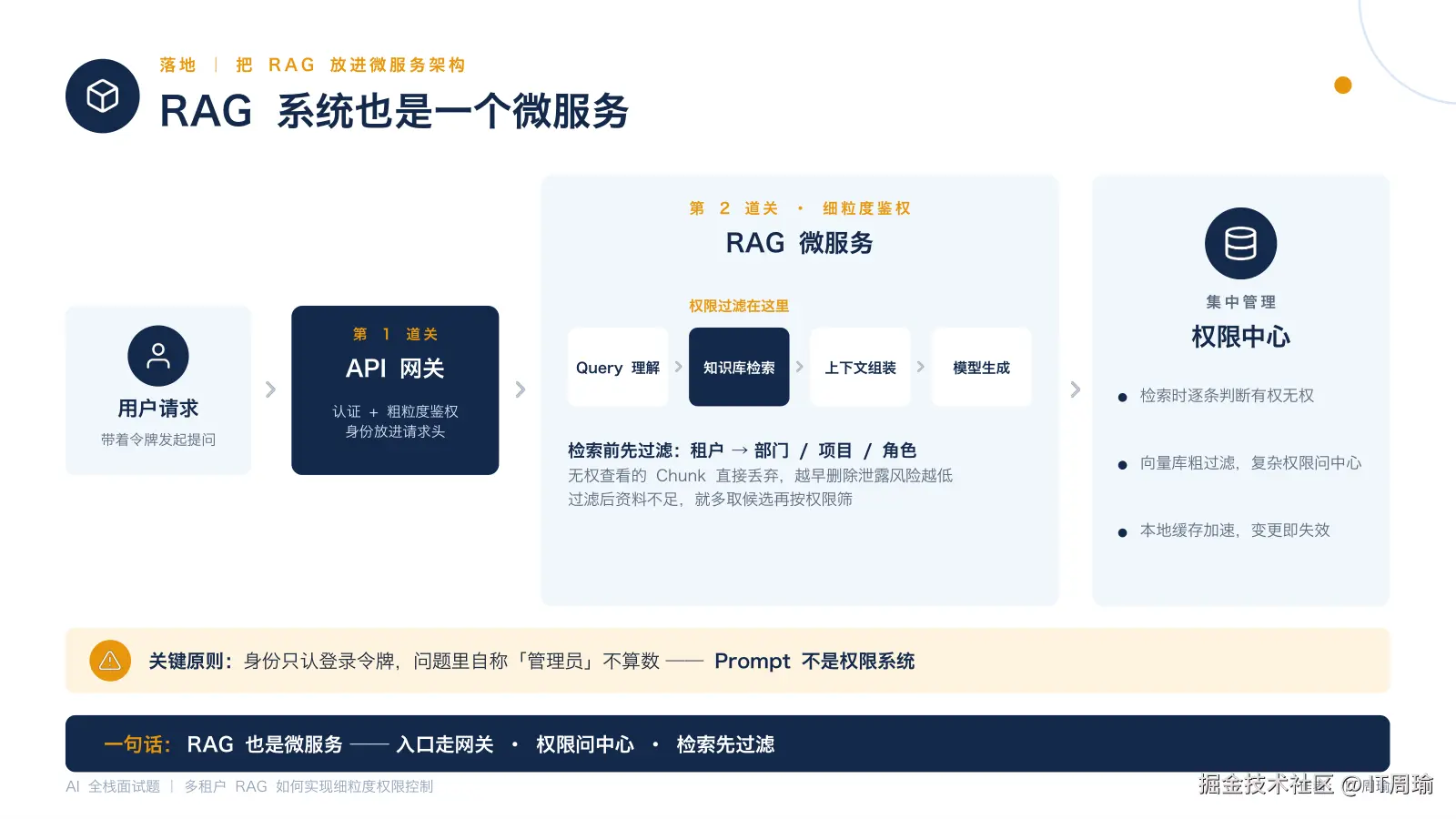Click the 集中管理 label

click(x=1240, y=302)
